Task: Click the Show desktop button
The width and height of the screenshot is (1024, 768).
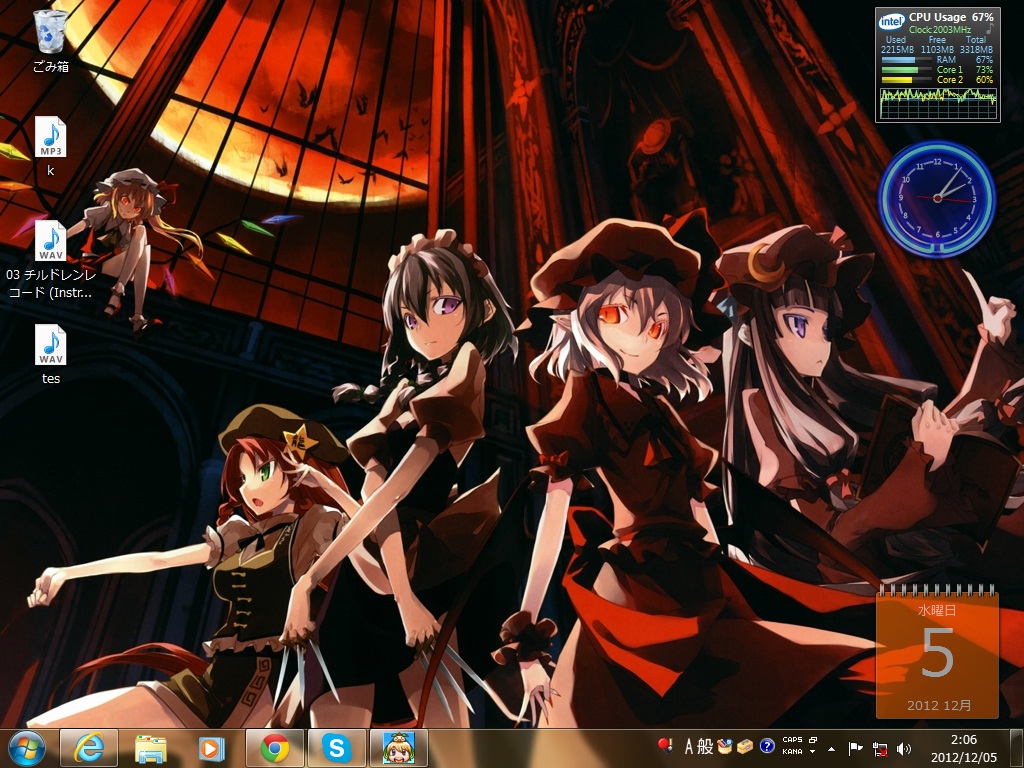Action: point(1016,748)
